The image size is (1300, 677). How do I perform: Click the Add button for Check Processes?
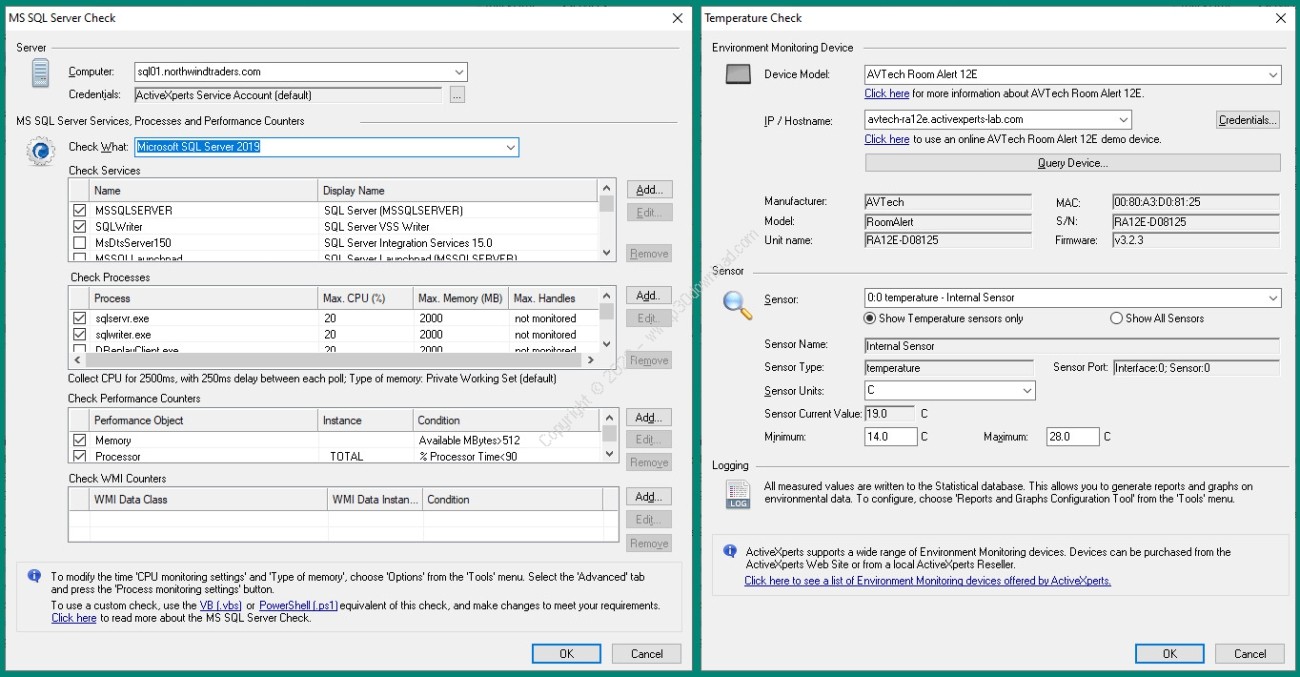pos(649,296)
